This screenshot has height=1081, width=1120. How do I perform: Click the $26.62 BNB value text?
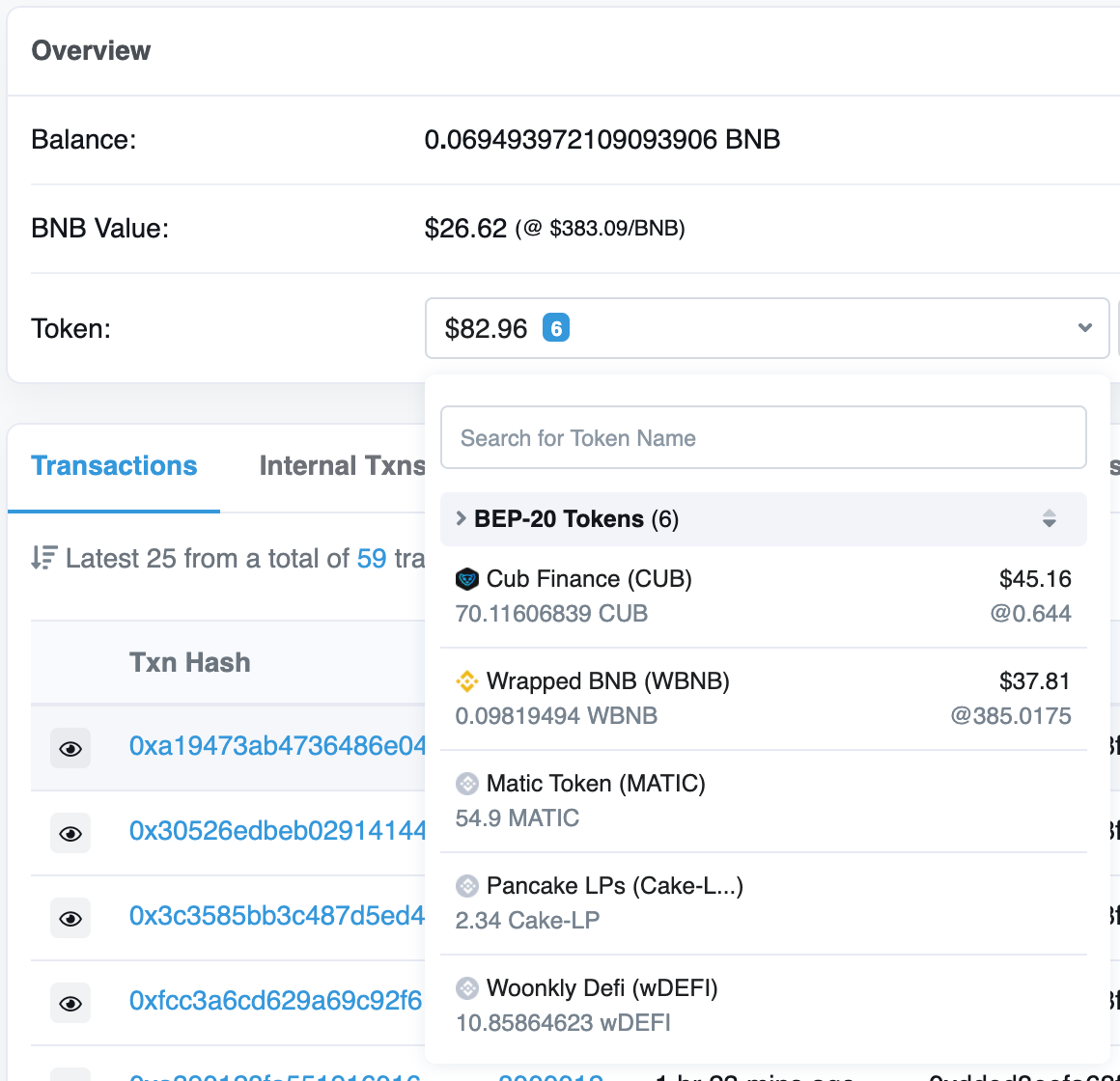pyautogui.click(x=465, y=229)
